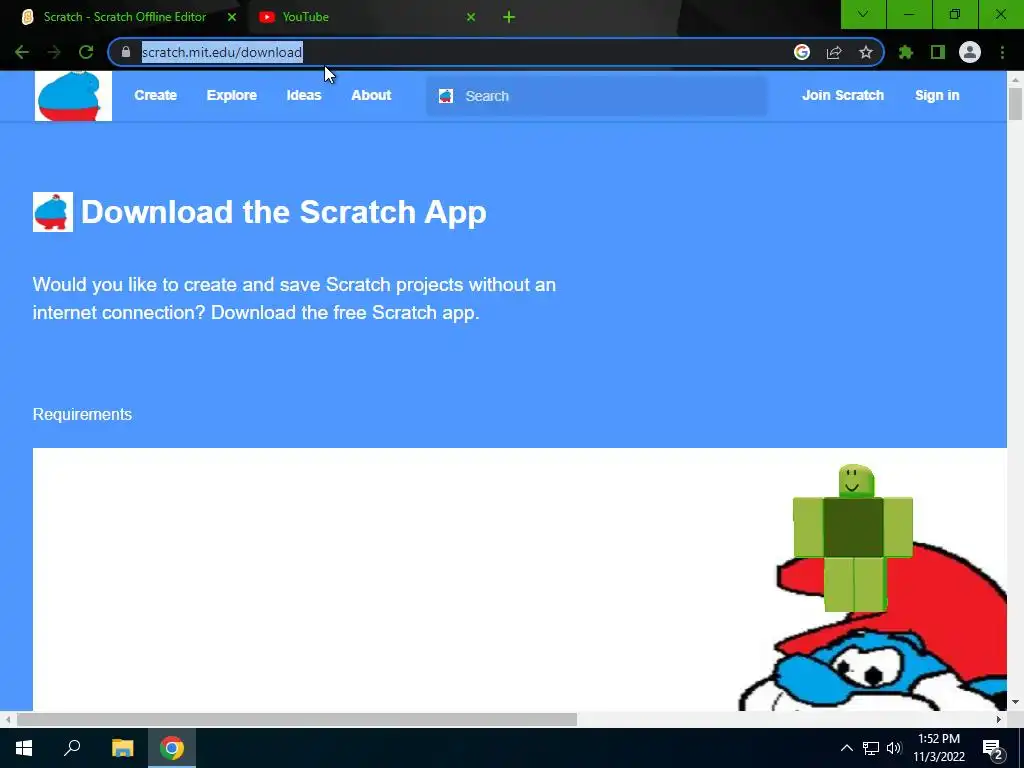Open the Create menu item
The image size is (1024, 768).
[x=155, y=95]
